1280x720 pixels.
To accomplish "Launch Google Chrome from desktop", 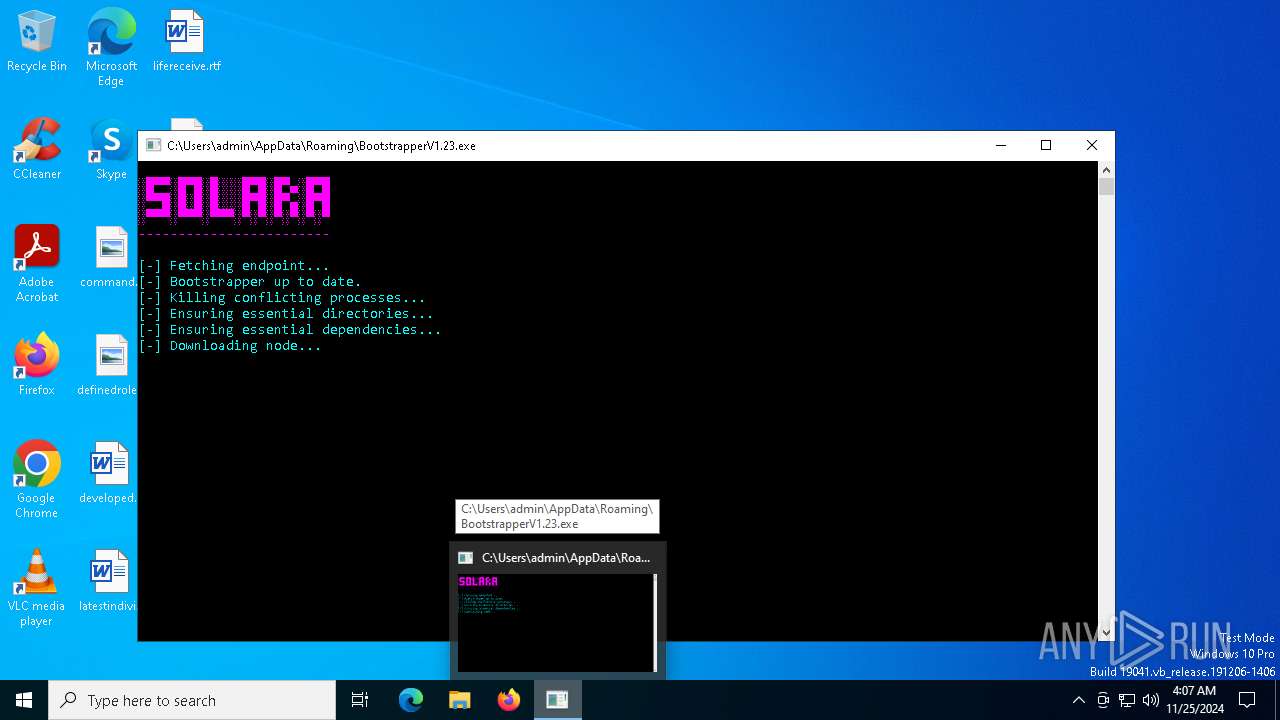I will pos(37,480).
